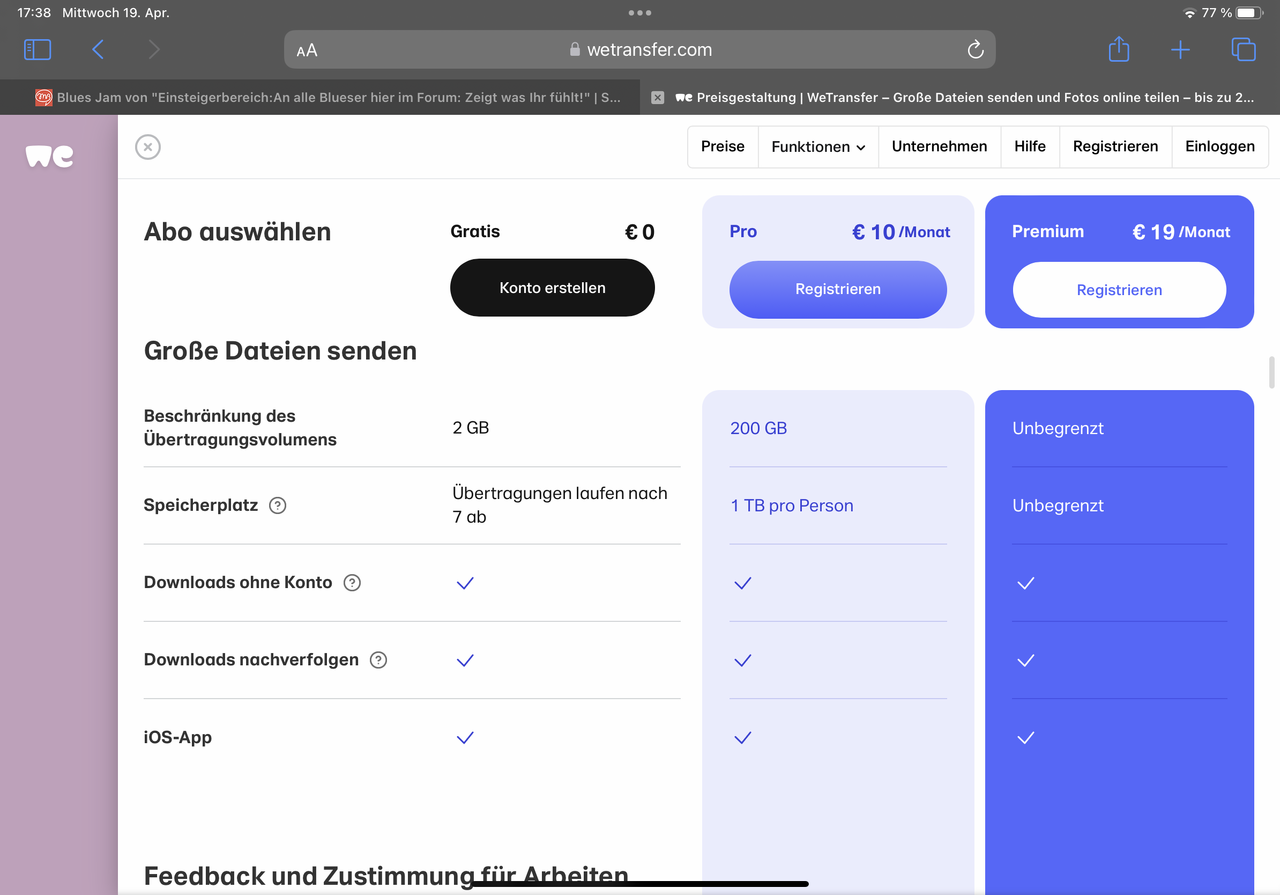Close the pricing panel with X circle

(148, 147)
